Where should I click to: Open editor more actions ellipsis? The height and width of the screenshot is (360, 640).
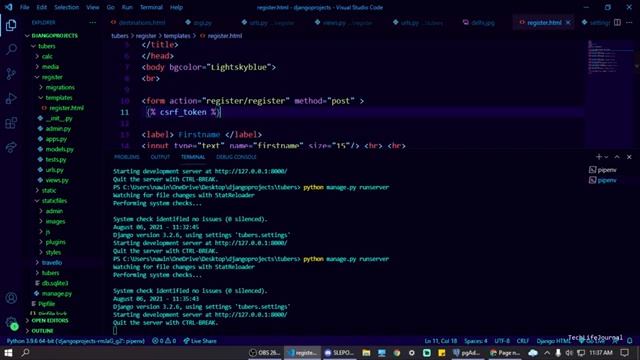[x=629, y=22]
